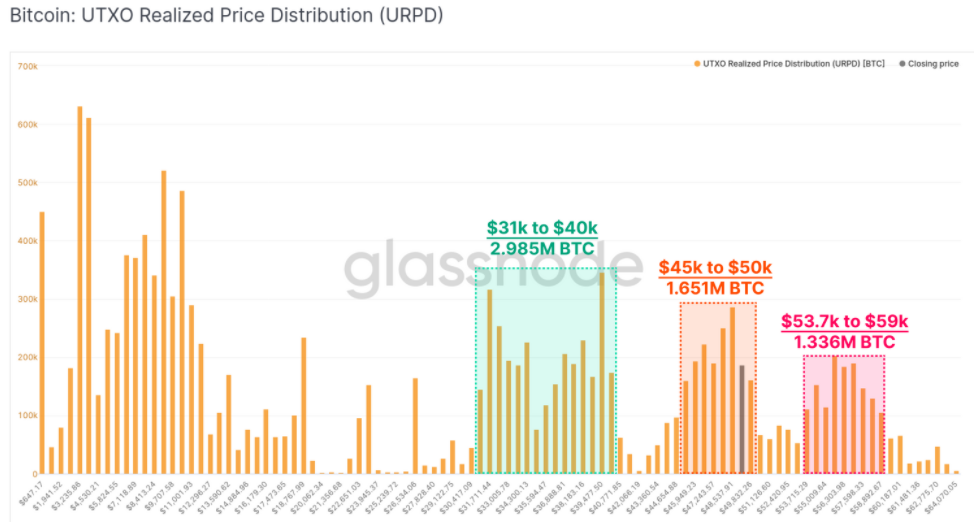Click the tallest orange bar above 600k
974x522 pixels.
coord(80,290)
